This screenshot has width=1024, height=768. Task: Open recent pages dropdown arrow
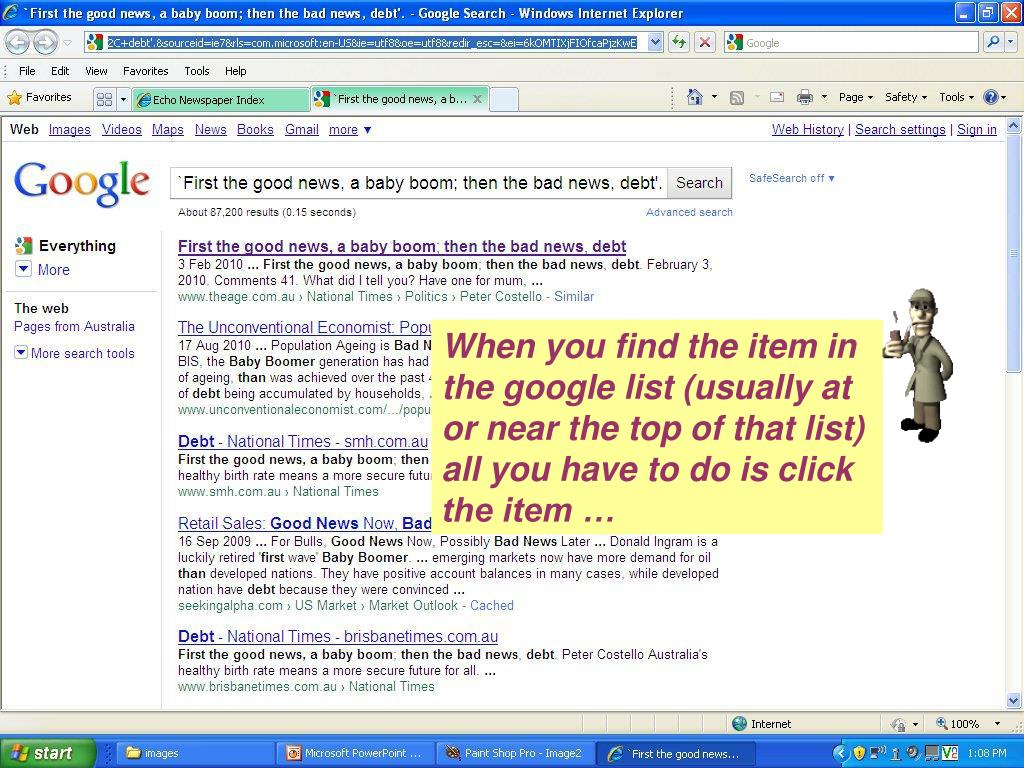click(x=67, y=43)
